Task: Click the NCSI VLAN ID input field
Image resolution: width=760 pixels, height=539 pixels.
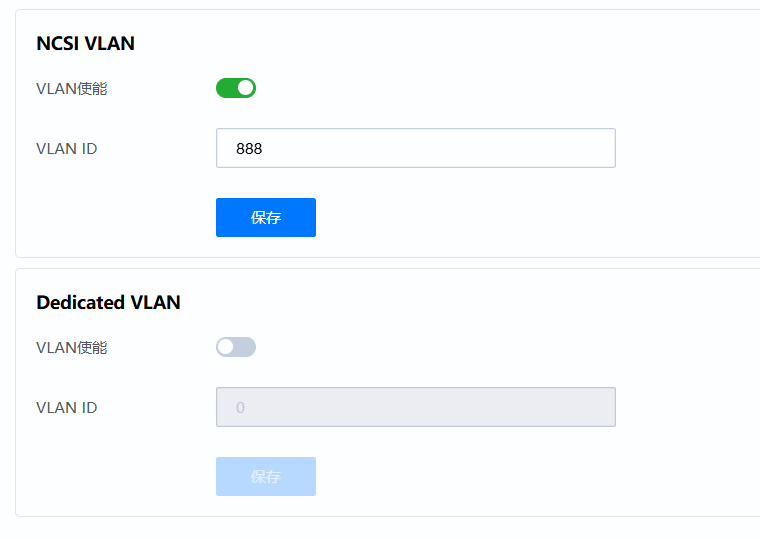Action: click(x=415, y=148)
